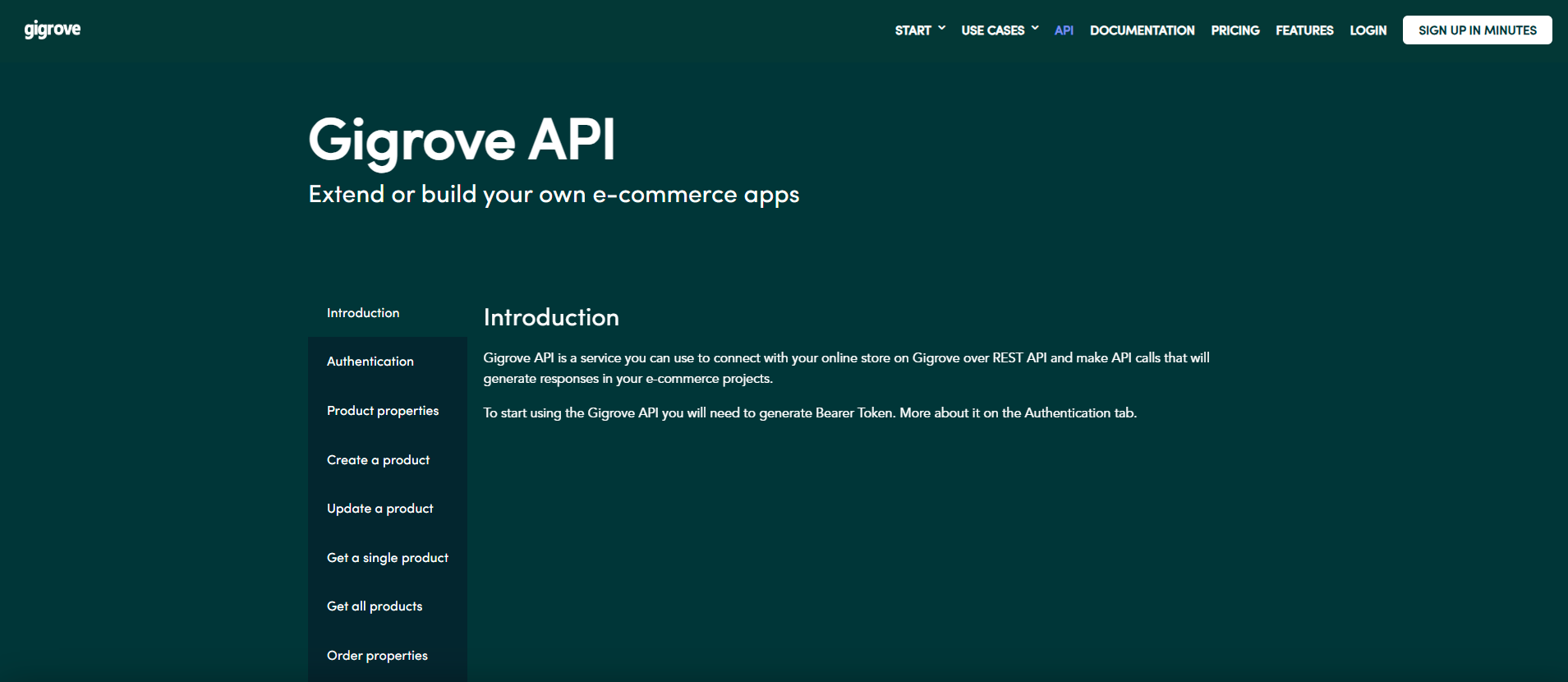Click the Gigrove API page title

462,141
